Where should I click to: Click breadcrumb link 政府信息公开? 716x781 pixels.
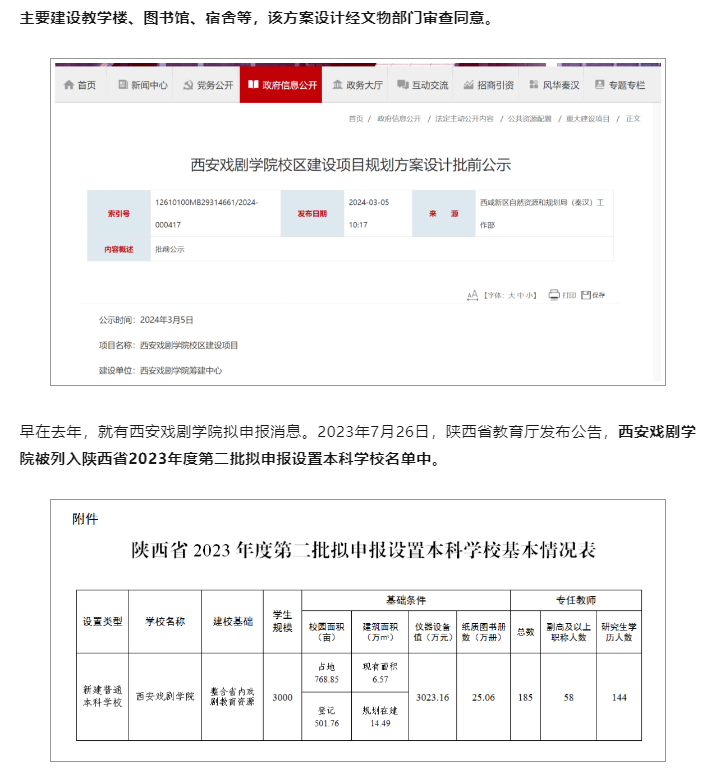pos(399,119)
